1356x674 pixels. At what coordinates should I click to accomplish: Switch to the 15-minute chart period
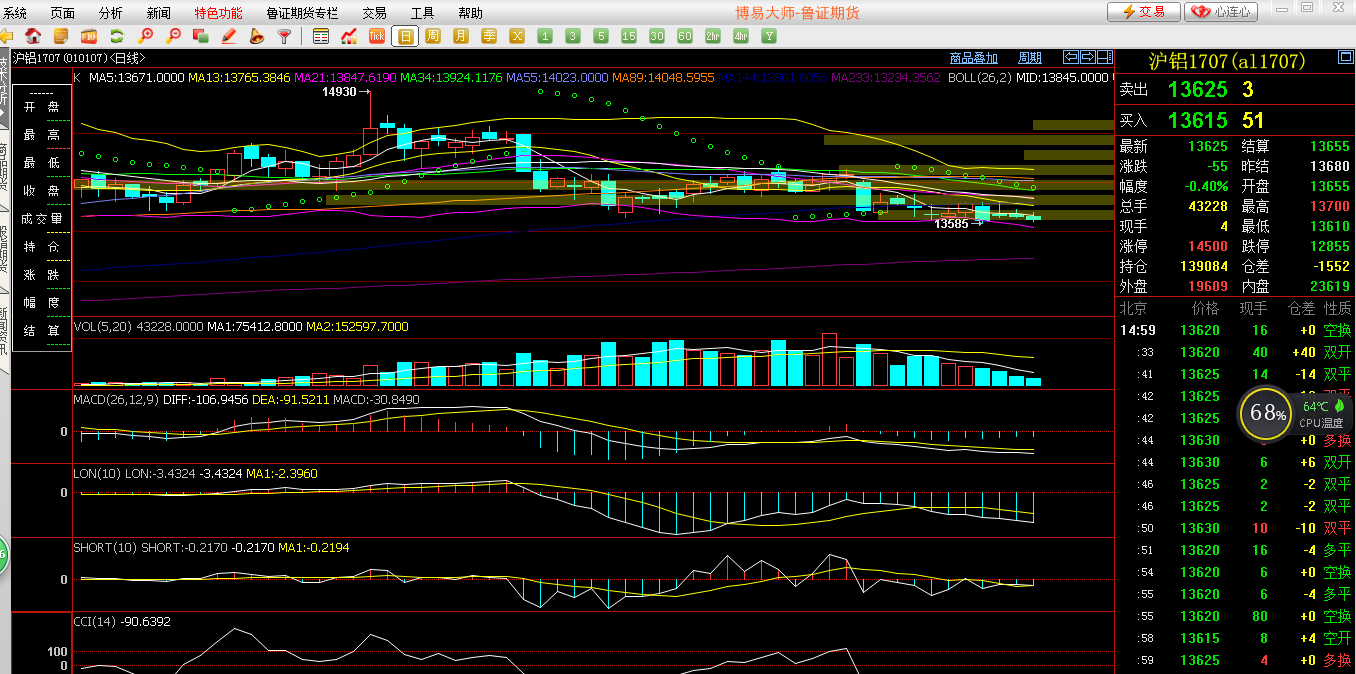pos(629,36)
